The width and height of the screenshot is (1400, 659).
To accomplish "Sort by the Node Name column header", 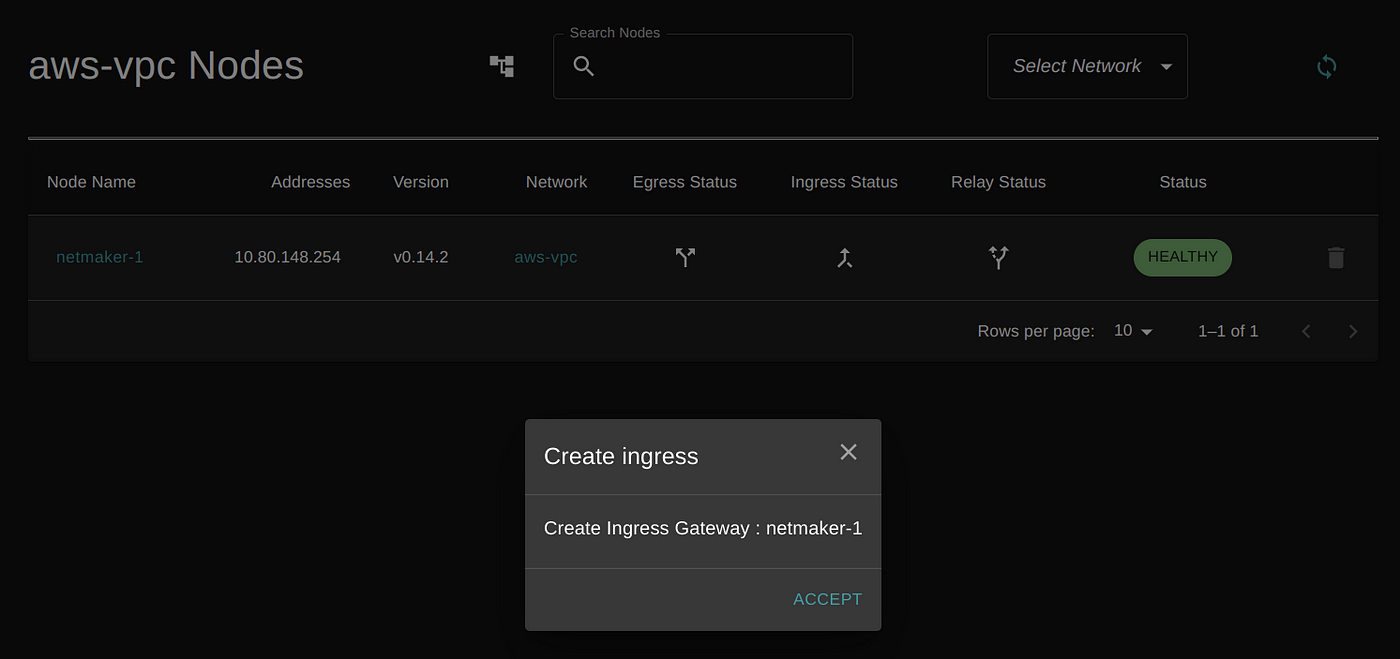I will click(x=91, y=182).
